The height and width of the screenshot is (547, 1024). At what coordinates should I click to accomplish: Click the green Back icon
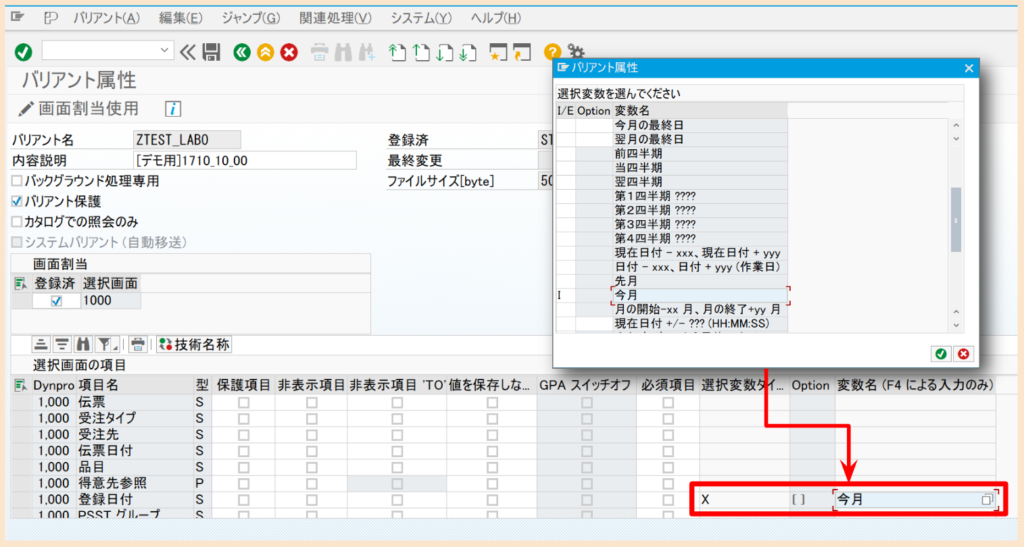tap(242, 52)
